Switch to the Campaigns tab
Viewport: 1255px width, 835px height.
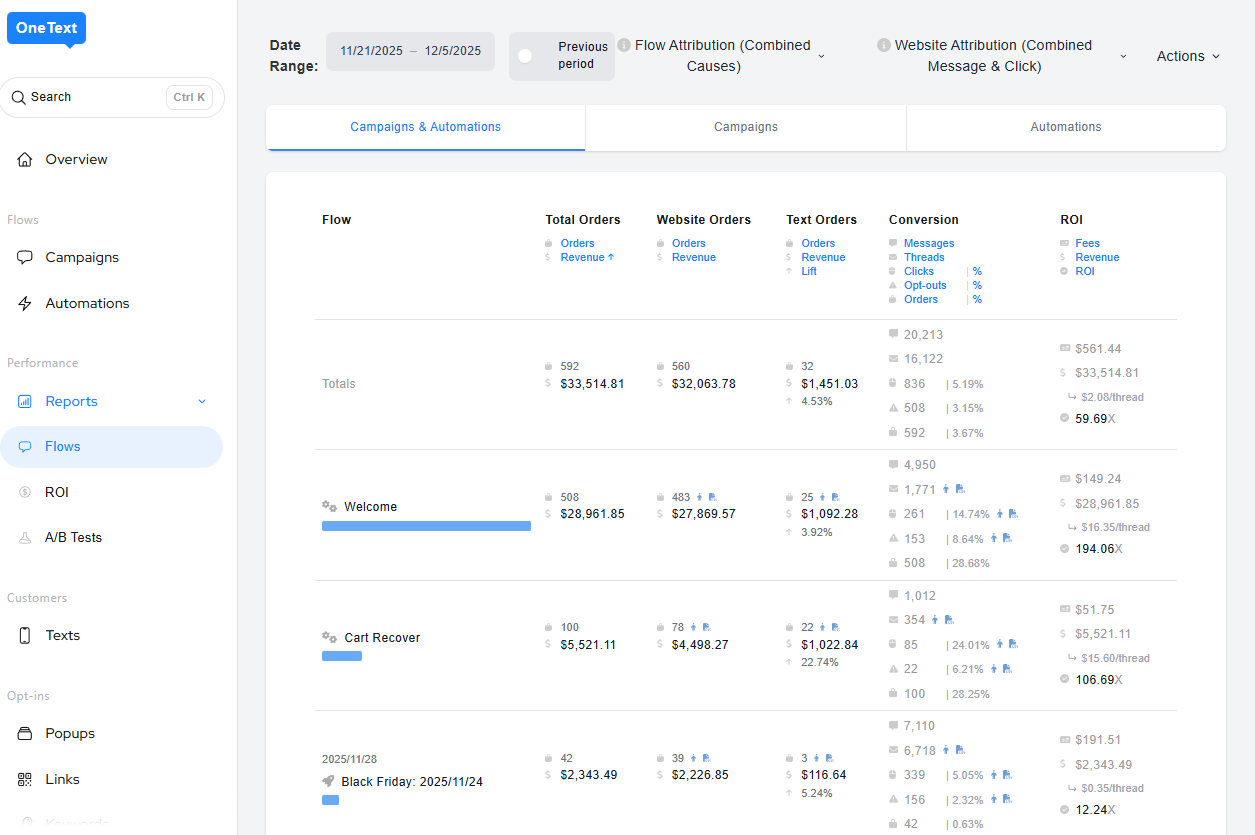tap(745, 127)
